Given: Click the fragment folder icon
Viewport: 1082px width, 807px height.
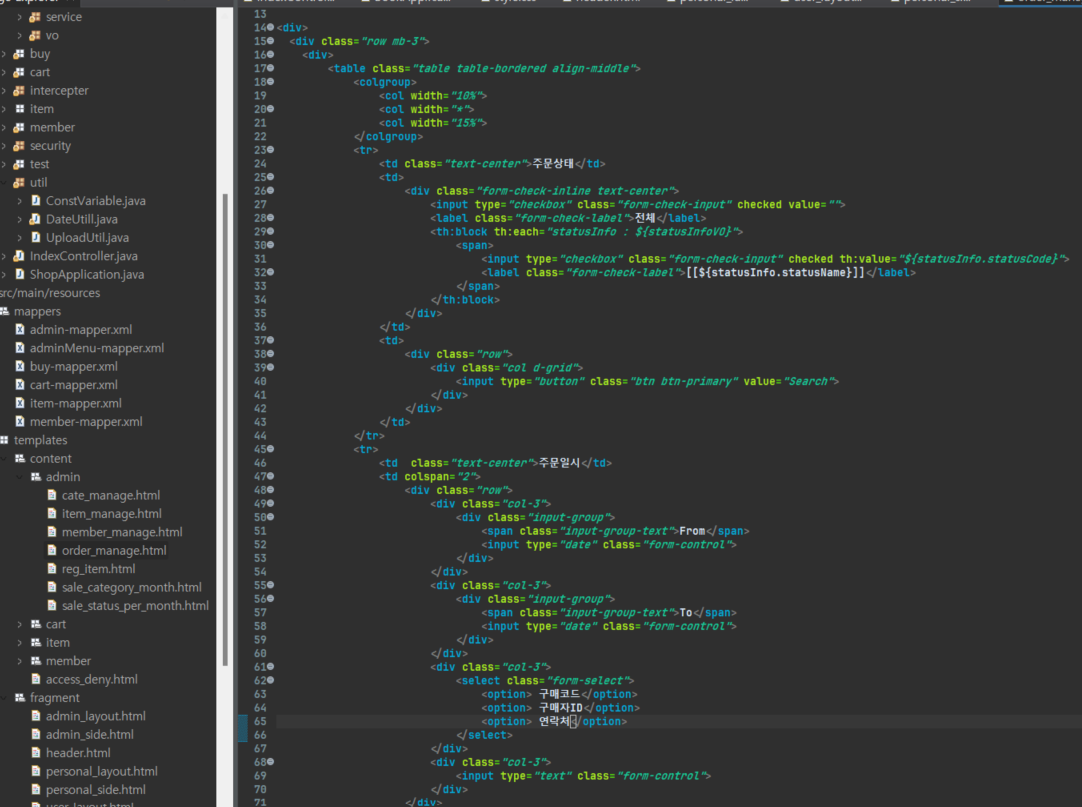Looking at the screenshot, I should (20, 698).
